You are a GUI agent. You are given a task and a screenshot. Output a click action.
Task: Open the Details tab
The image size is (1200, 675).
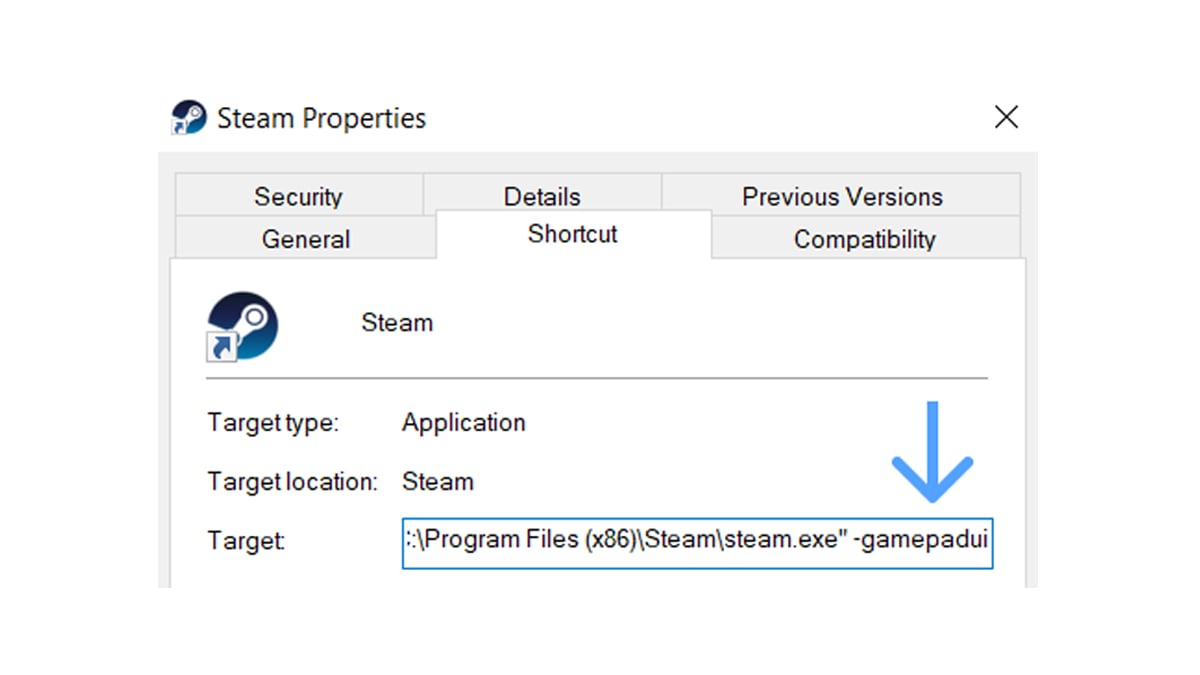pos(541,196)
